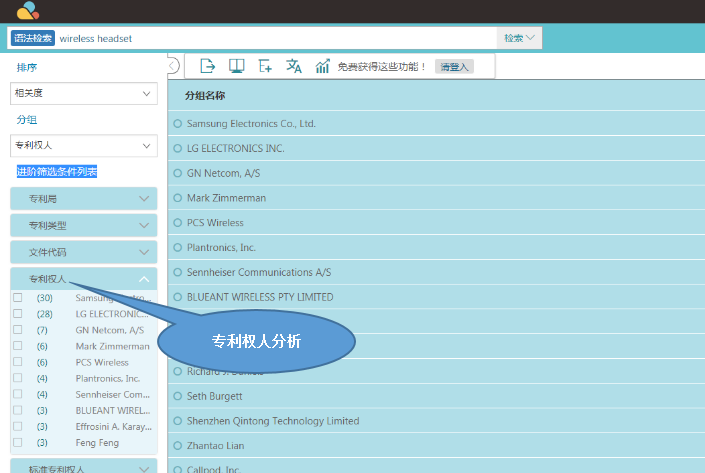705x473 pixels.
Task: Click the 请登入 login button
Action: tap(454, 67)
